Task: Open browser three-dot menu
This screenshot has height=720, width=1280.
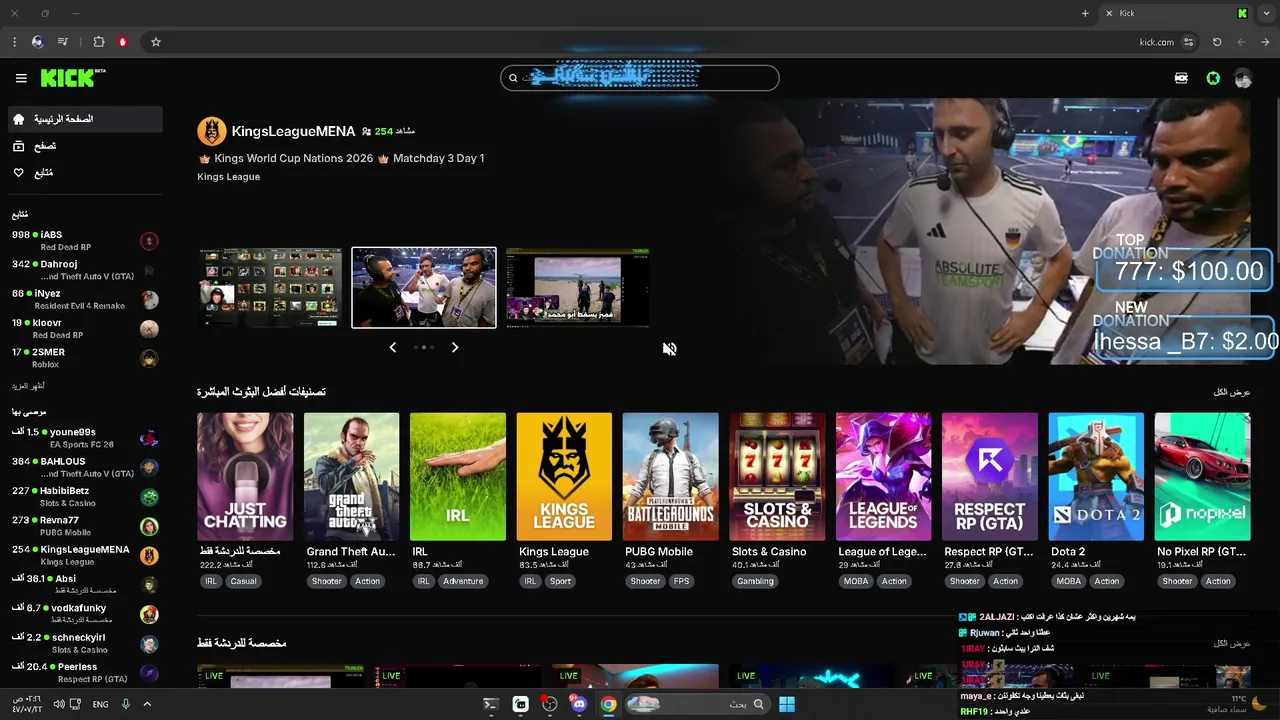Action: pos(14,42)
